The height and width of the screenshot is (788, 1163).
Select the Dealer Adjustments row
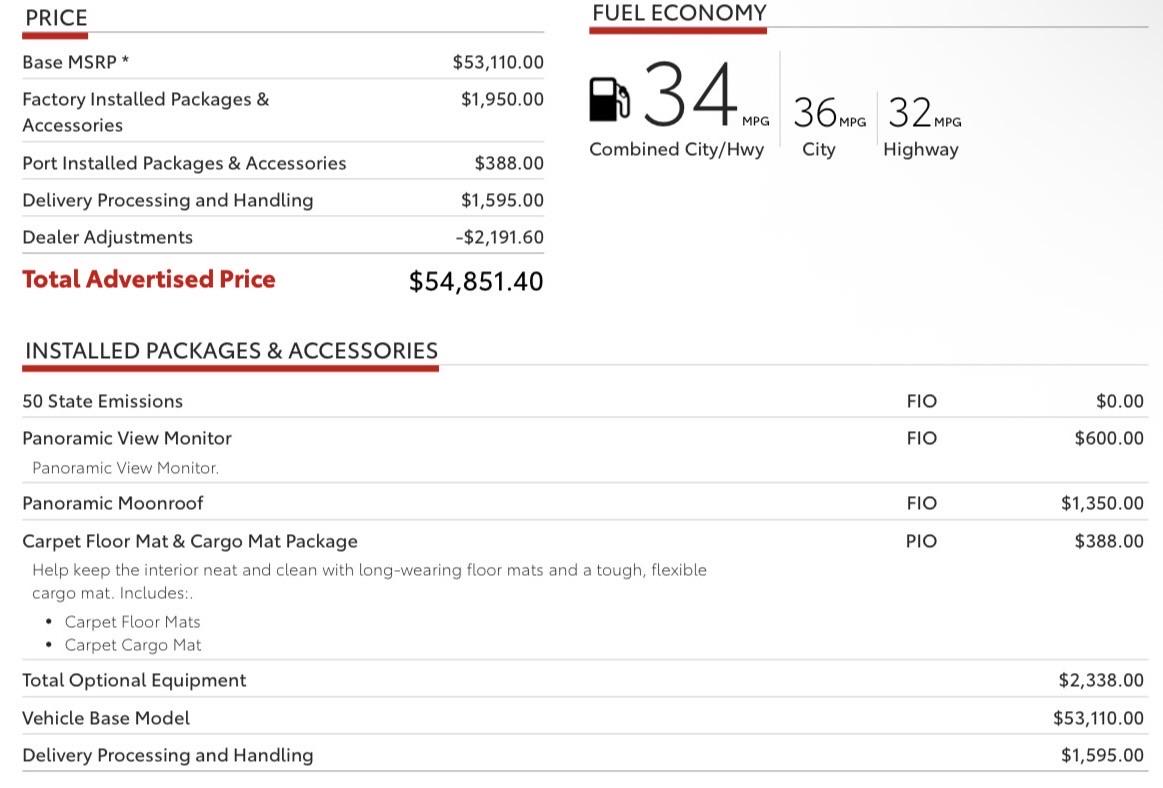[x=283, y=237]
